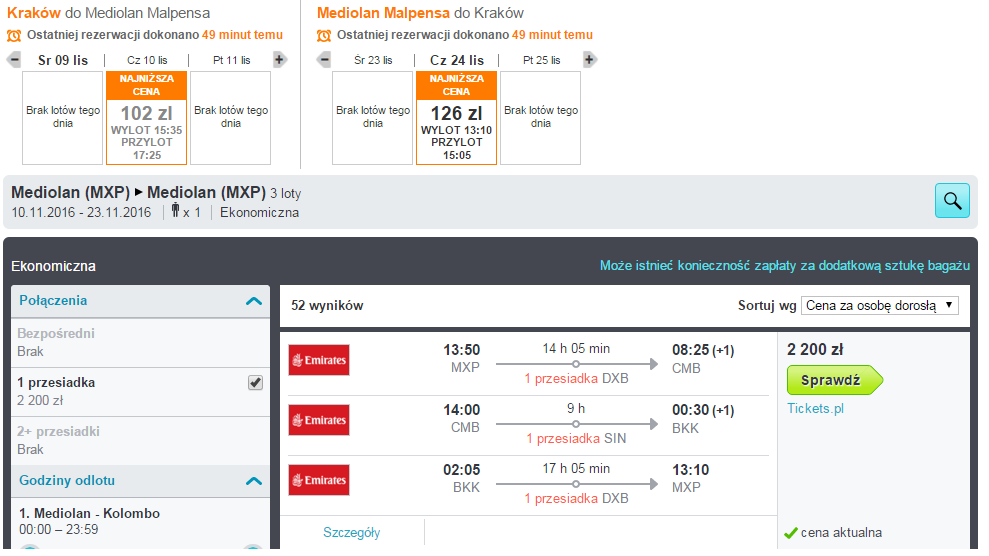Click the 2 200 zł price
The height and width of the screenshot is (556, 989).
coord(815,350)
